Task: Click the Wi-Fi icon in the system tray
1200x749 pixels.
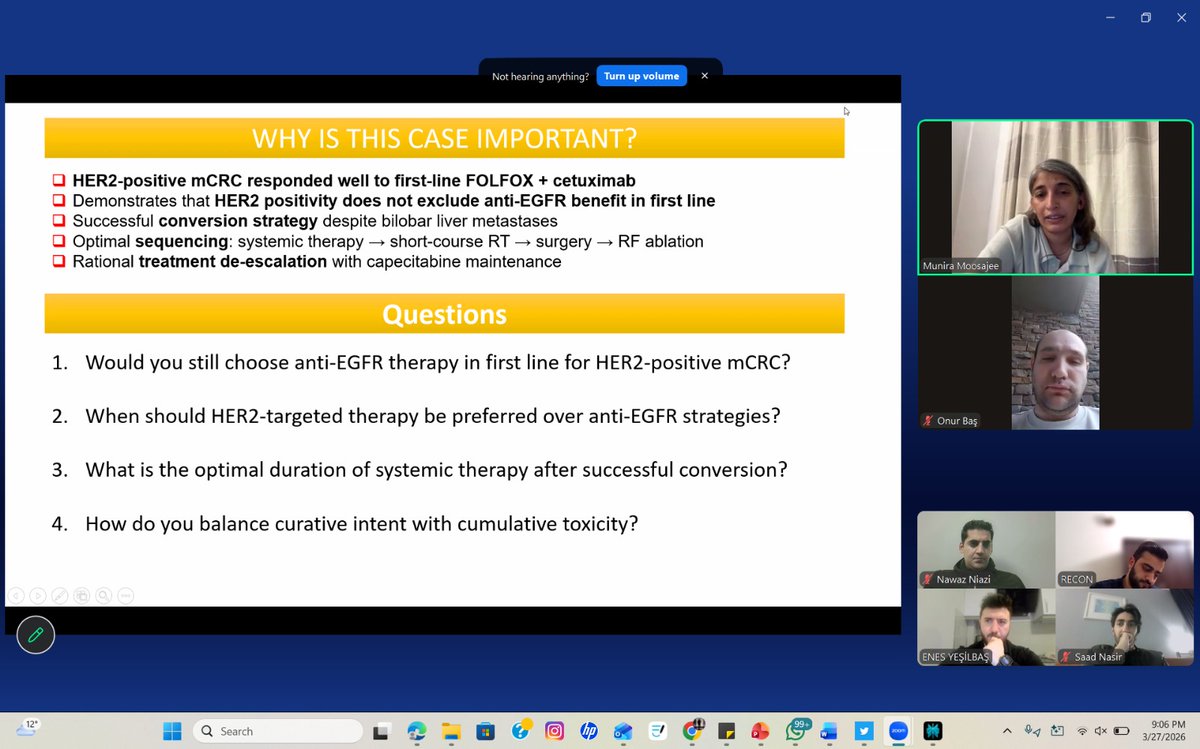Action: click(x=1083, y=731)
